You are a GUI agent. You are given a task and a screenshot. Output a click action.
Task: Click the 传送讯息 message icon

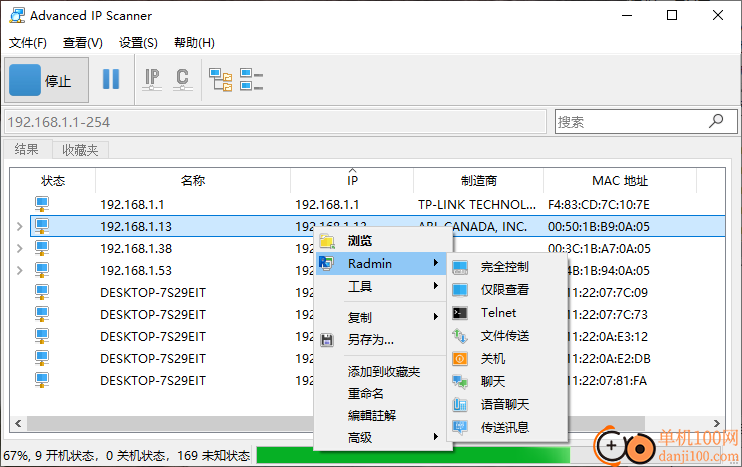coord(460,428)
